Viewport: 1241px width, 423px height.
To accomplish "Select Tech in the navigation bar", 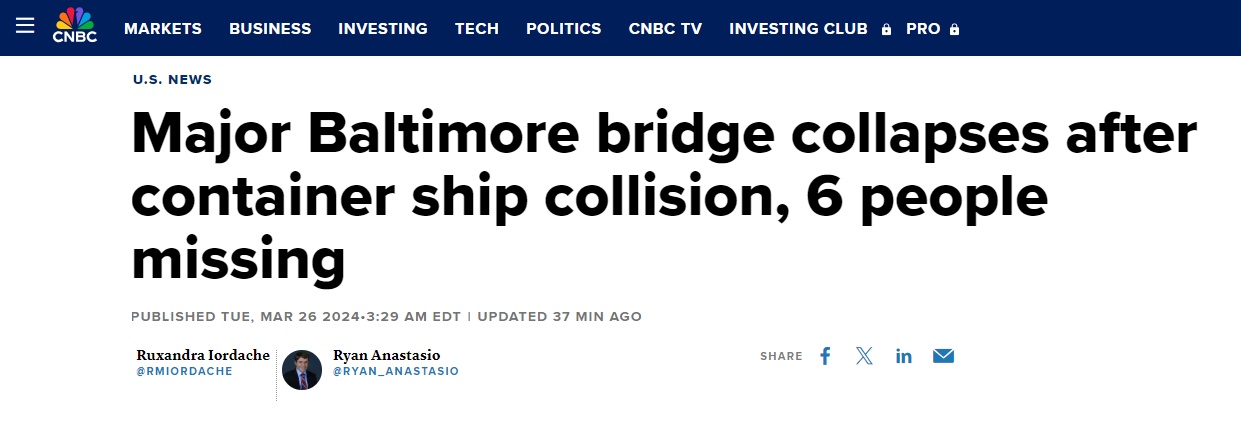I will (477, 29).
